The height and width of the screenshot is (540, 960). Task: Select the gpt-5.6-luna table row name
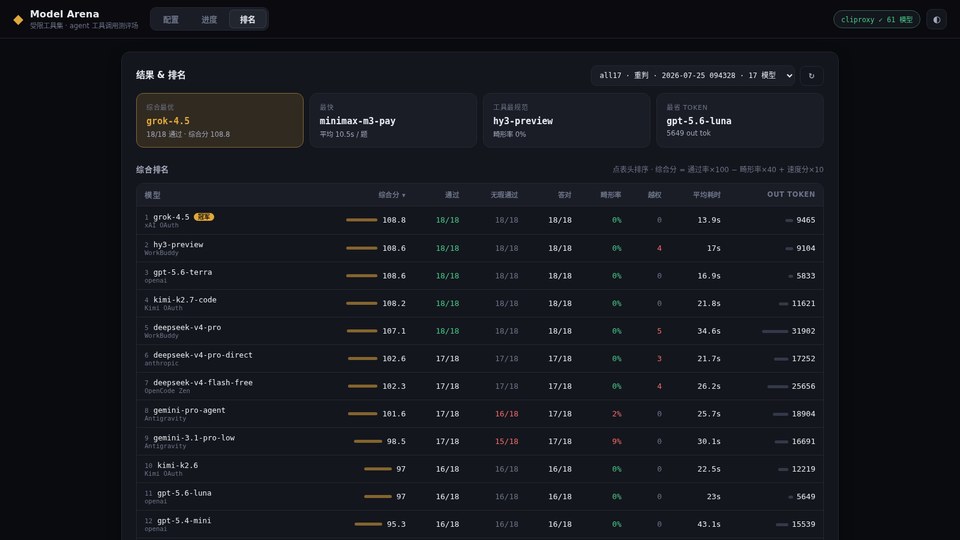184,493
